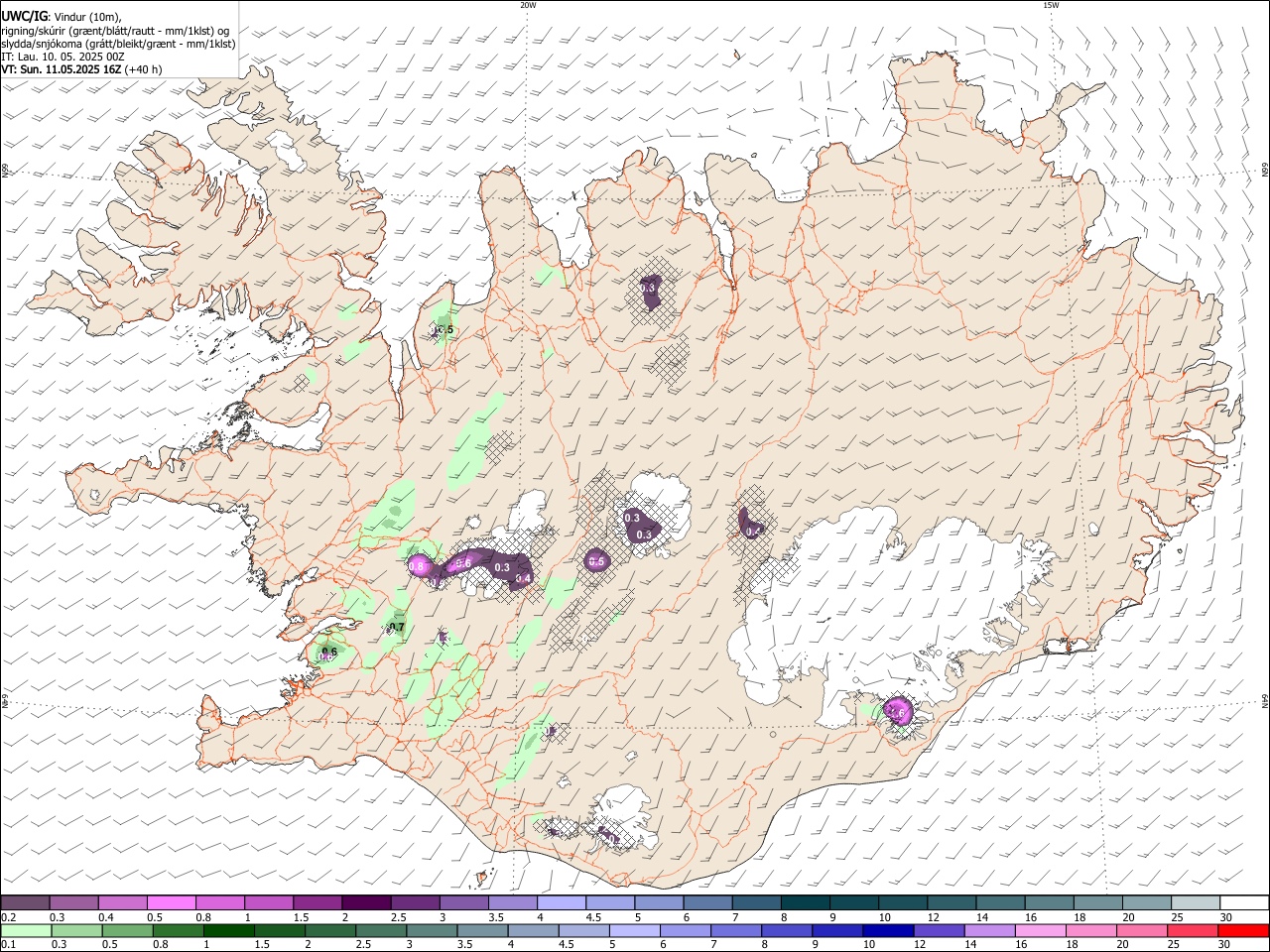Select the 0.5–0.8 bright pink snow legend swatch
The height and width of the screenshot is (952, 1270).
coord(171,902)
